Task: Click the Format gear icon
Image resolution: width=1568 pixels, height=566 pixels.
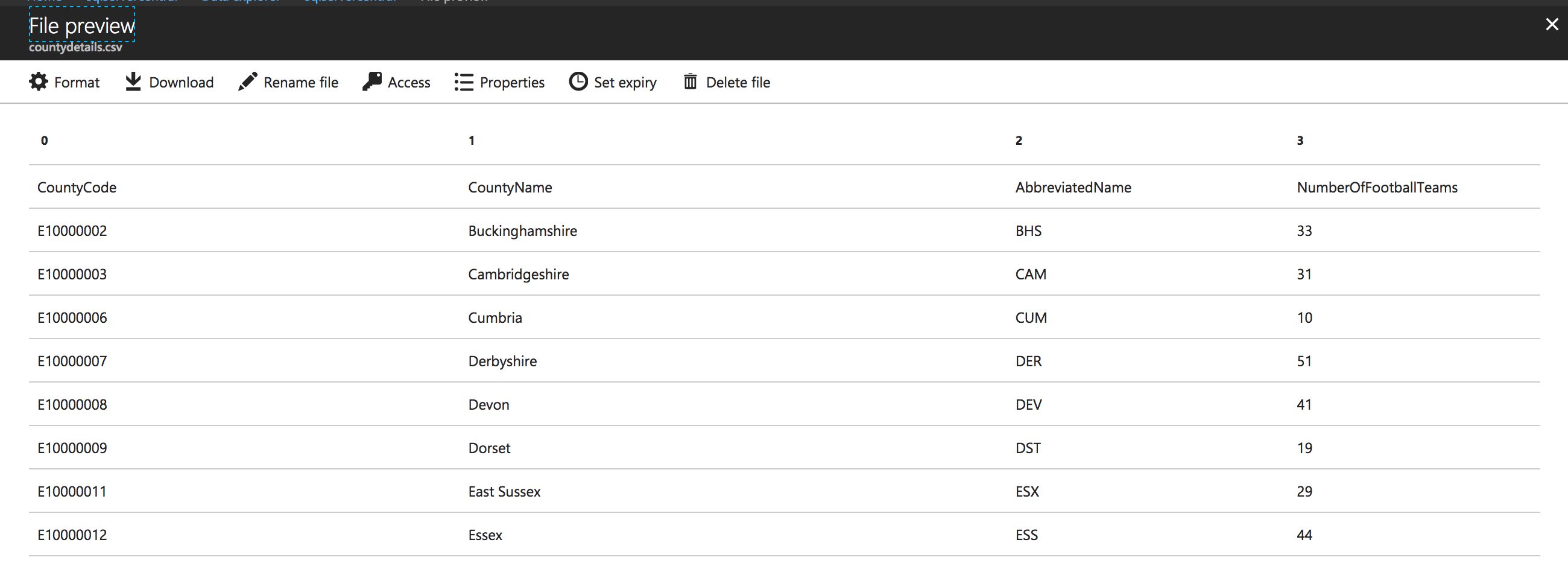Action: [x=39, y=81]
